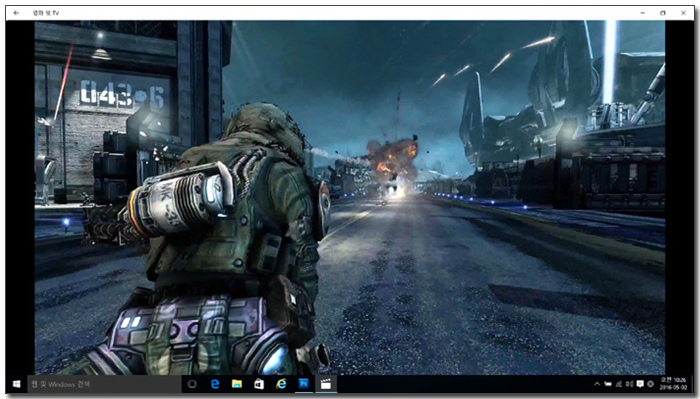Open the volume control tray icon
The image size is (700, 399).
tap(629, 384)
